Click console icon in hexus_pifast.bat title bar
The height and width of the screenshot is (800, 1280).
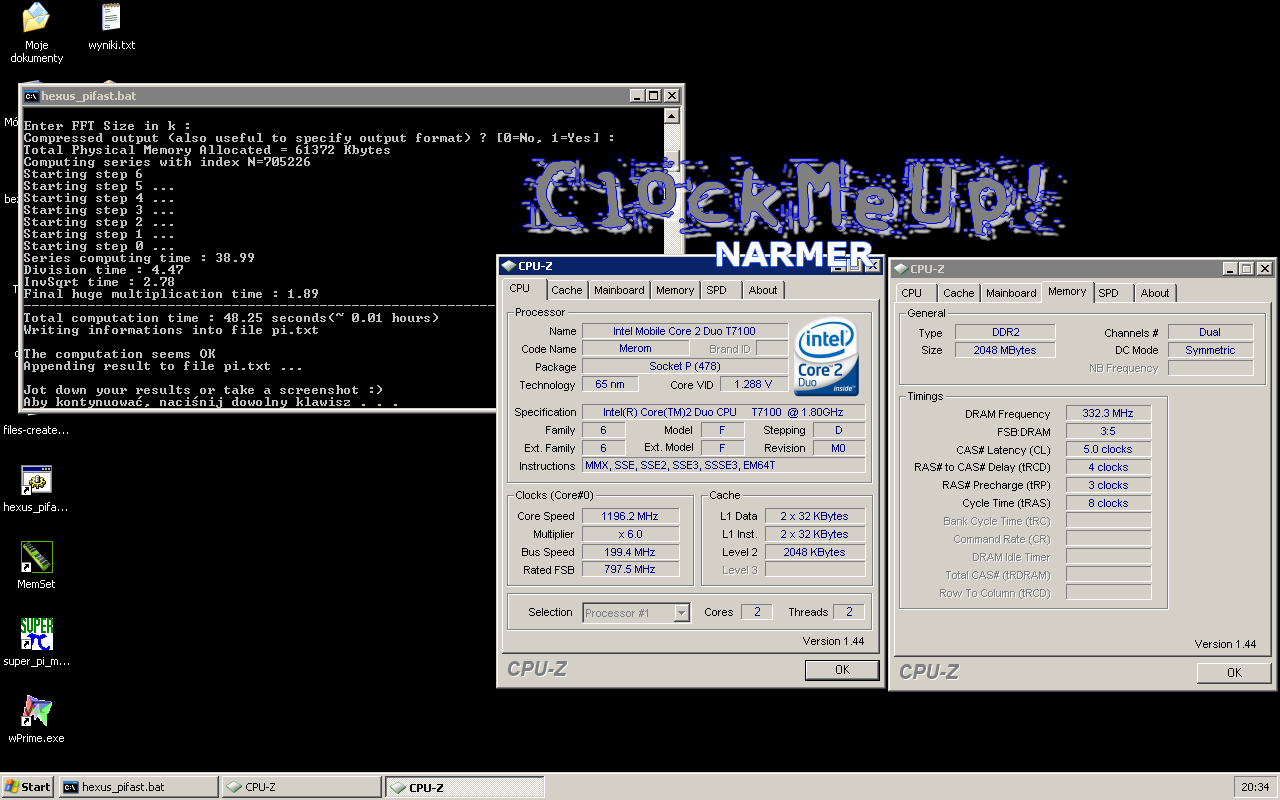[x=31, y=96]
